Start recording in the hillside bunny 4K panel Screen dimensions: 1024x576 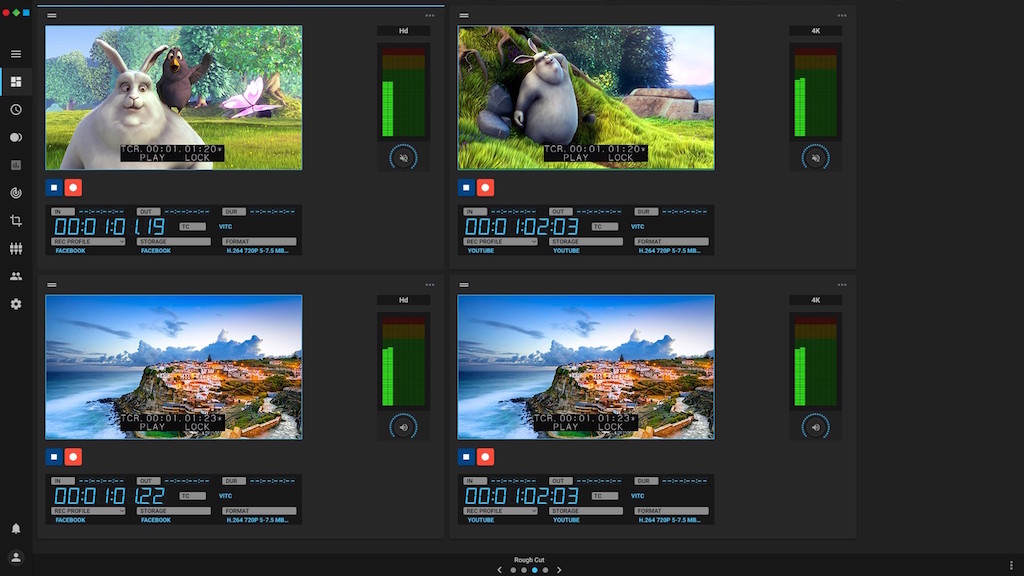(485, 188)
